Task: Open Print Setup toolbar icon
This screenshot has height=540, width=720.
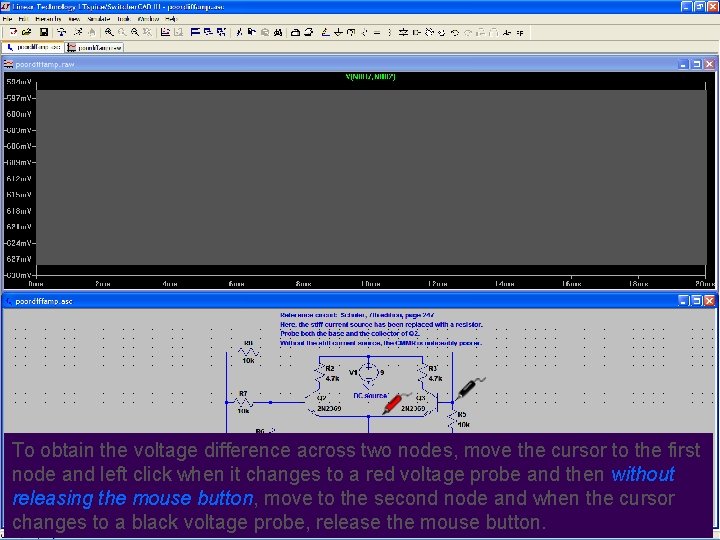Action: pyautogui.click(x=296, y=32)
